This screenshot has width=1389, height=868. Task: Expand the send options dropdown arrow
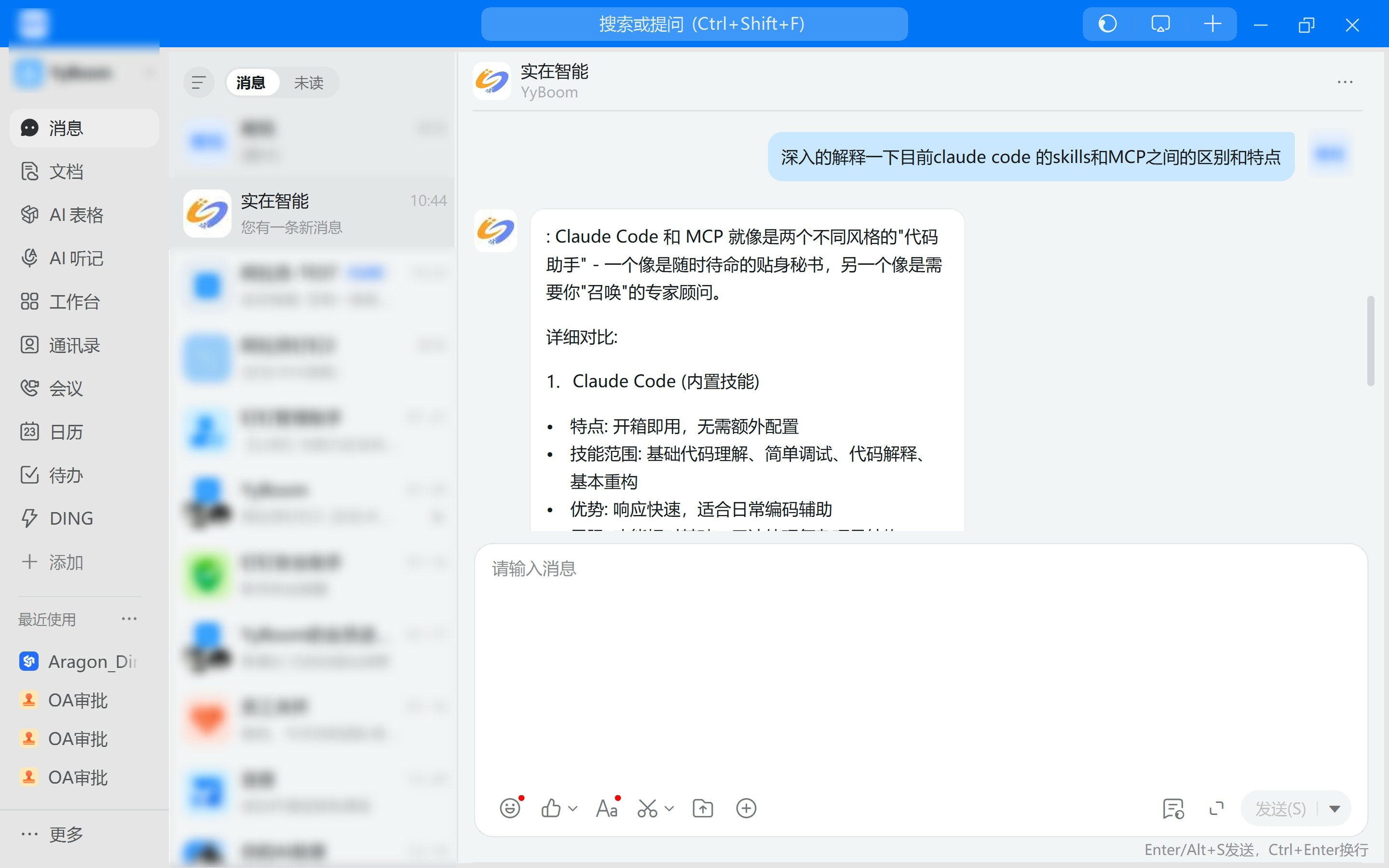[x=1335, y=809]
